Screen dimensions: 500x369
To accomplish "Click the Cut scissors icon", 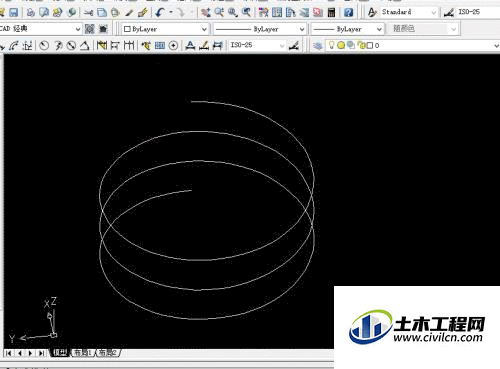I will (x=88, y=13).
